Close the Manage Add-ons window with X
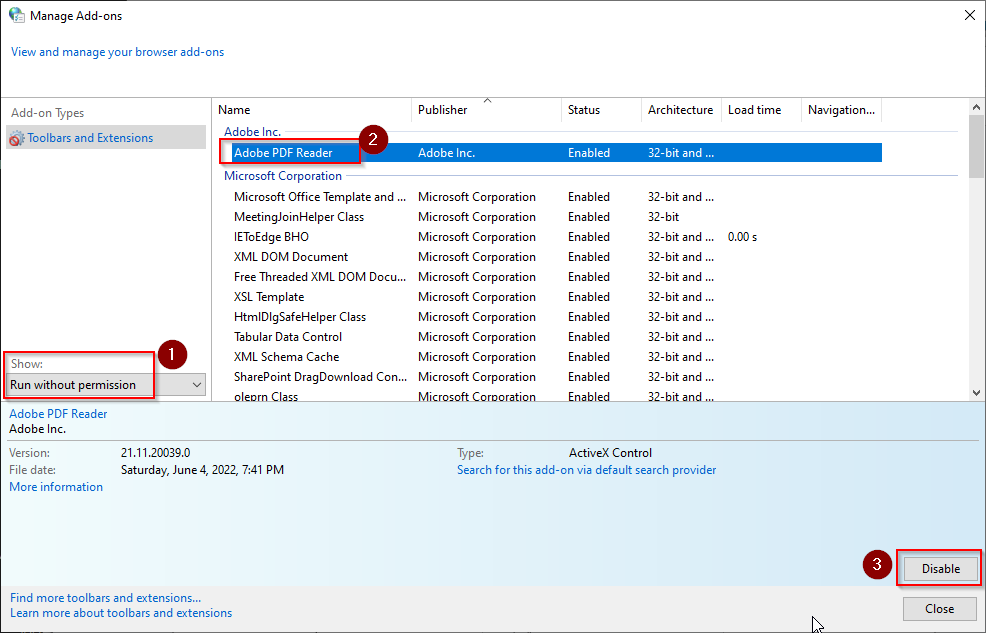Screen dimensions: 986x633 [x=970, y=15]
